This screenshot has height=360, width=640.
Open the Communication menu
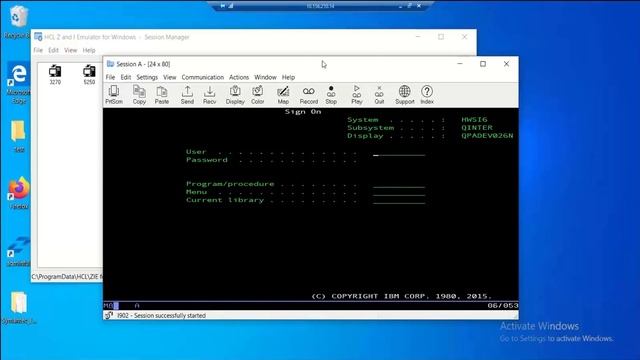(x=203, y=77)
